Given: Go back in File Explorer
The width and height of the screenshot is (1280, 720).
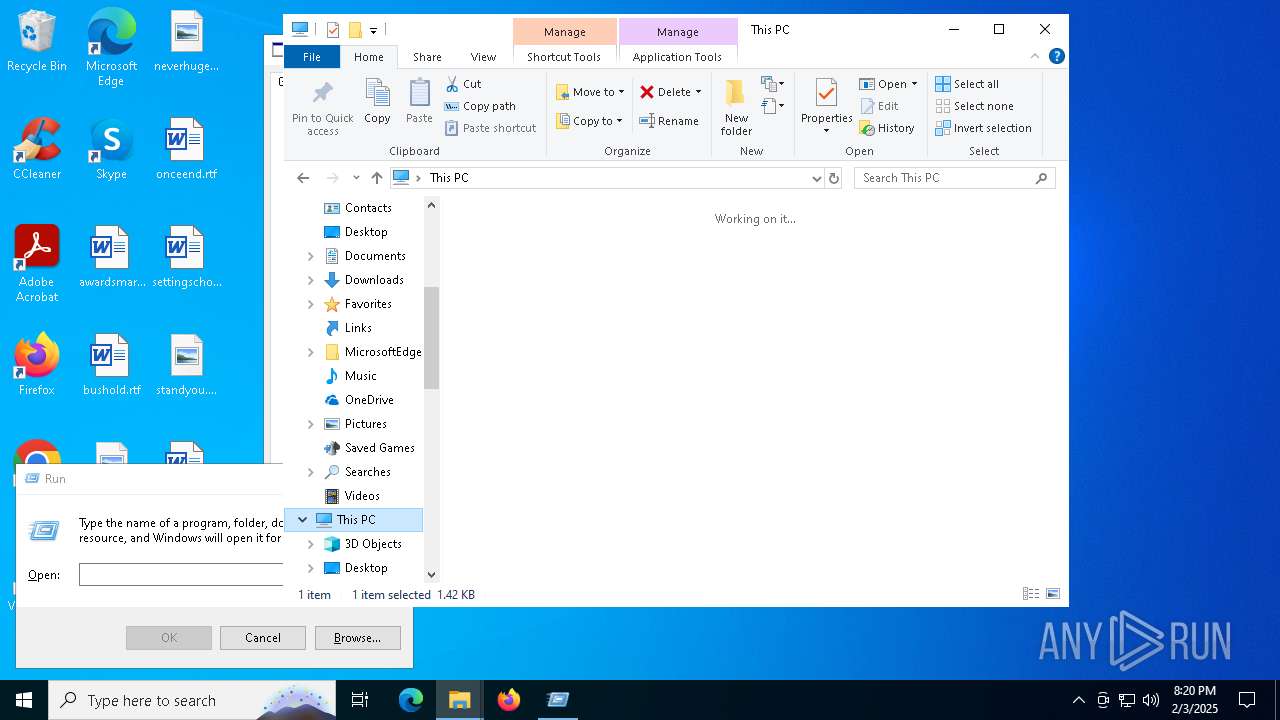Looking at the screenshot, I should (x=303, y=178).
